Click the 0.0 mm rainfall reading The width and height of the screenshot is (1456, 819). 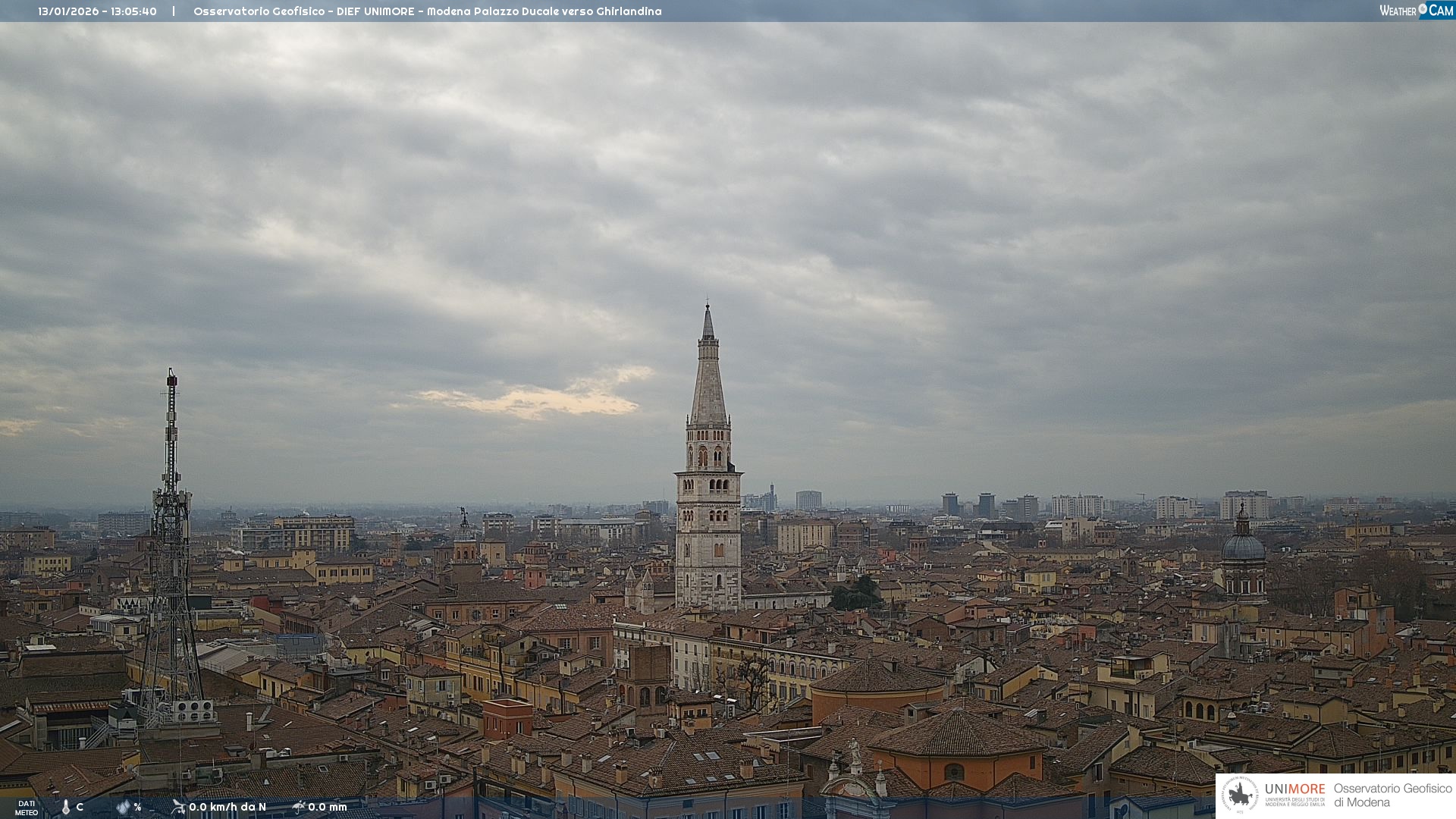click(x=328, y=807)
